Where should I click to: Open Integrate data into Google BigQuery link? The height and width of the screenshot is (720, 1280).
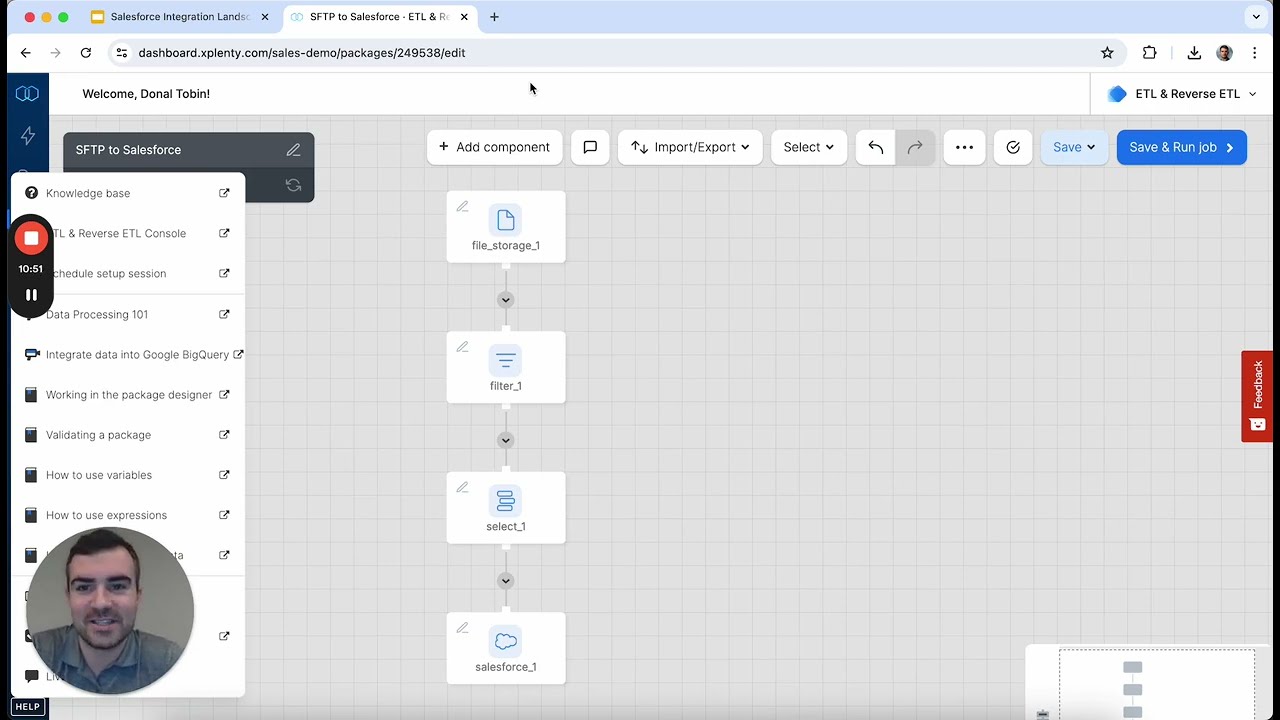(134, 354)
